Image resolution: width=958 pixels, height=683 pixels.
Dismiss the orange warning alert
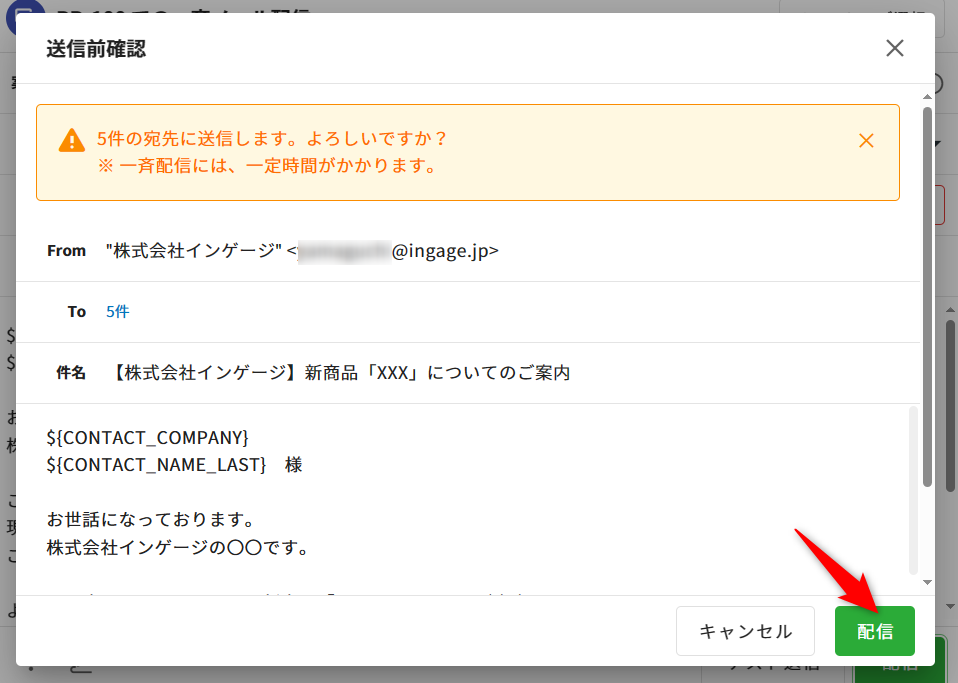pos(866,141)
